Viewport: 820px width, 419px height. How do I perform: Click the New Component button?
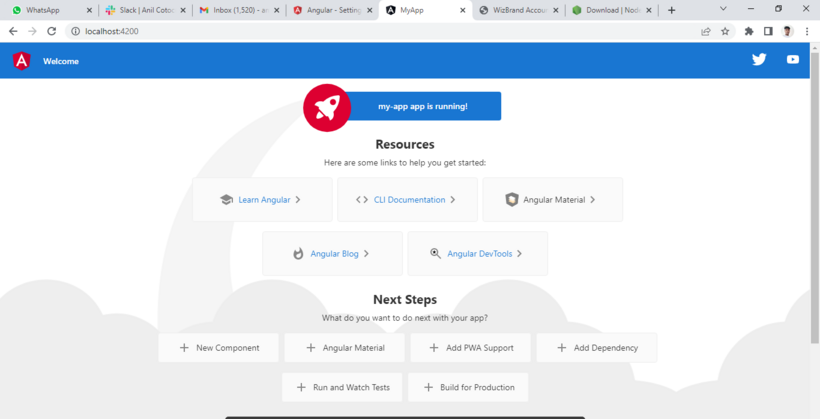point(218,348)
